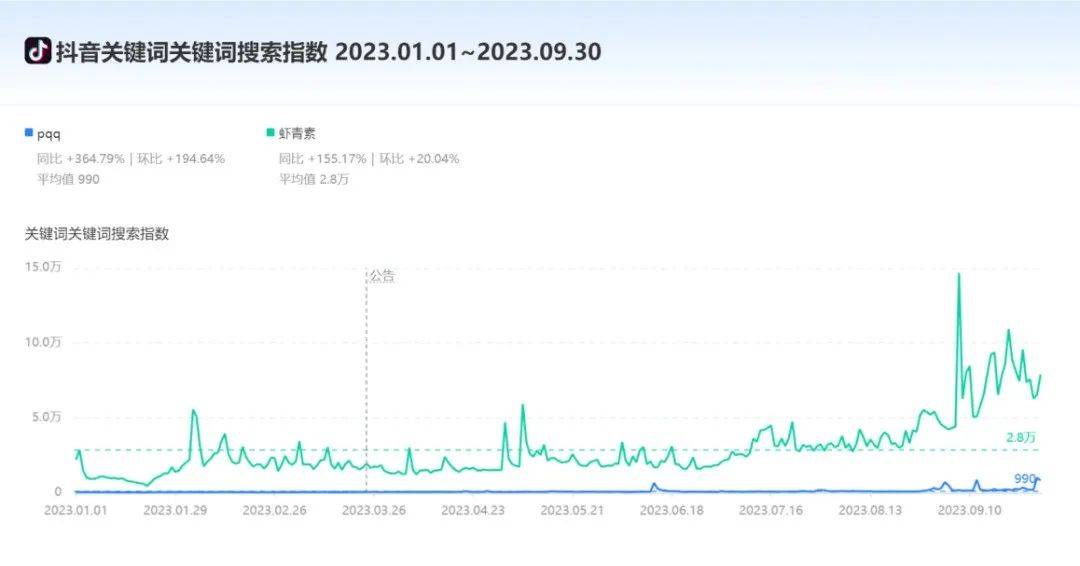
Task: Click the blue pqq legend square
Action: 29,133
